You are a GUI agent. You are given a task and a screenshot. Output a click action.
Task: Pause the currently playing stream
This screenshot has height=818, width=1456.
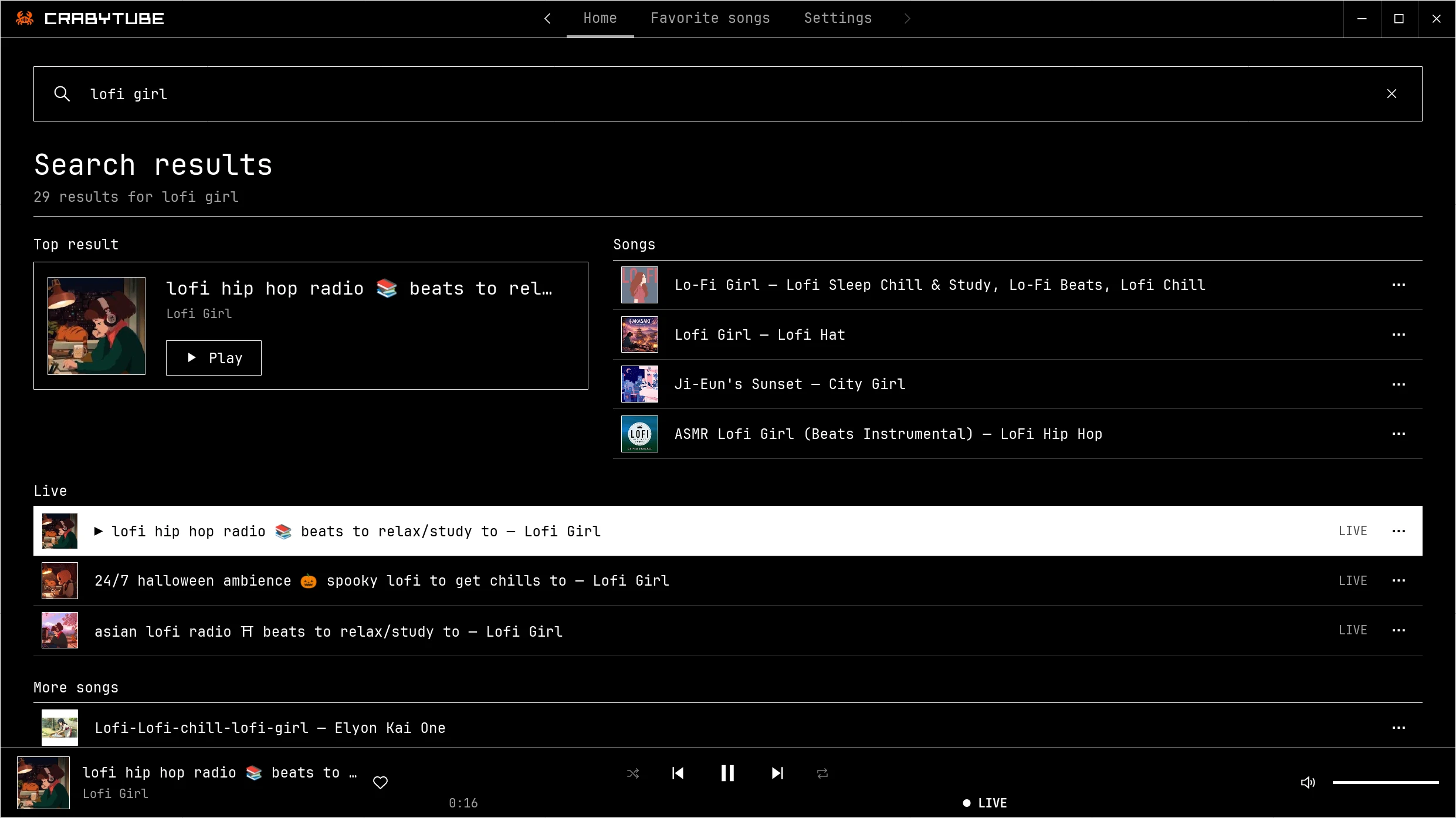(727, 773)
